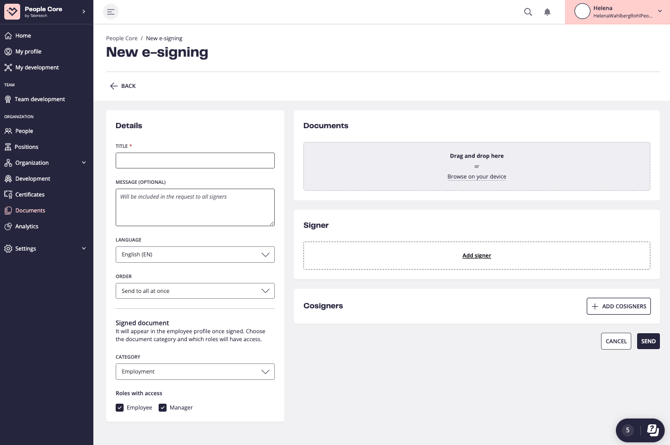The width and height of the screenshot is (670, 445).
Task: Toggle the sidebar hamburger menu icon
Action: tap(111, 12)
